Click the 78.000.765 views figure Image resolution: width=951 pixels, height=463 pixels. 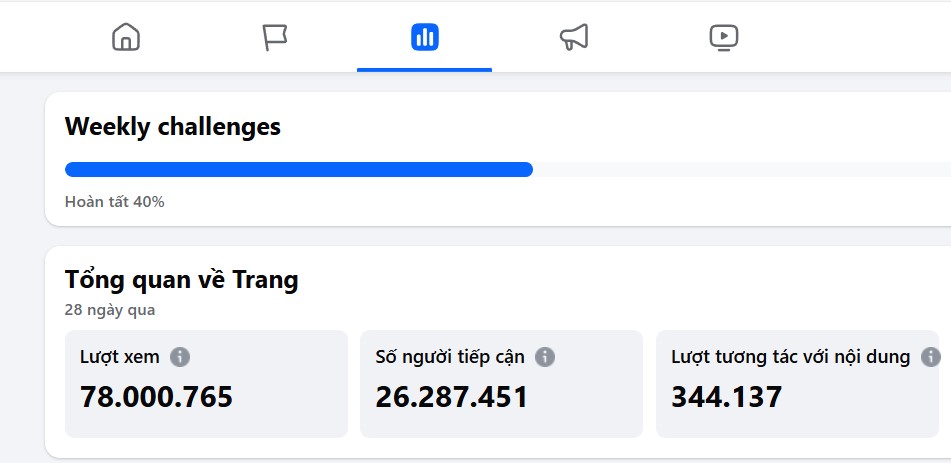(156, 397)
